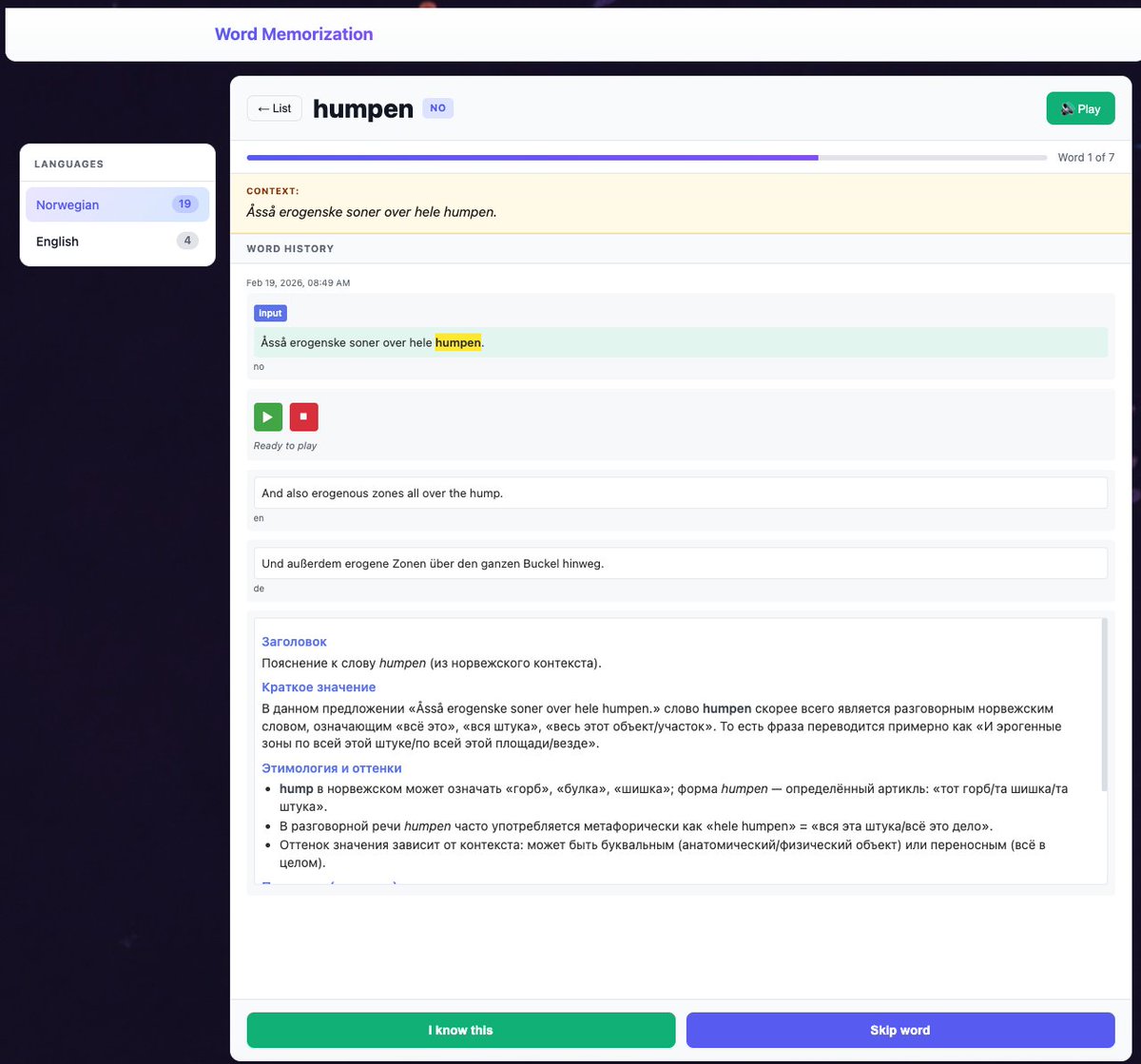Screen dimensions: 1141x1064
Task: Click the explanation panel scrollbar
Action: pos(1104,705)
